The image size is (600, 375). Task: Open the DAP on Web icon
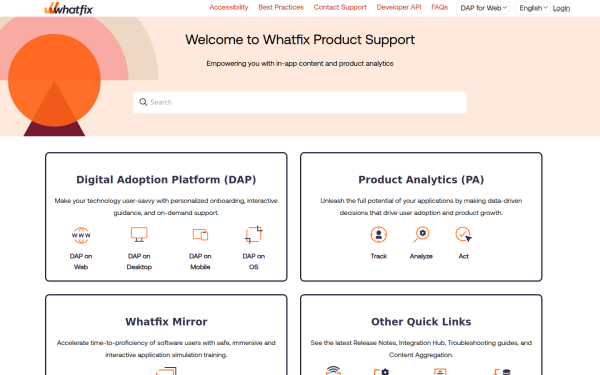81,235
